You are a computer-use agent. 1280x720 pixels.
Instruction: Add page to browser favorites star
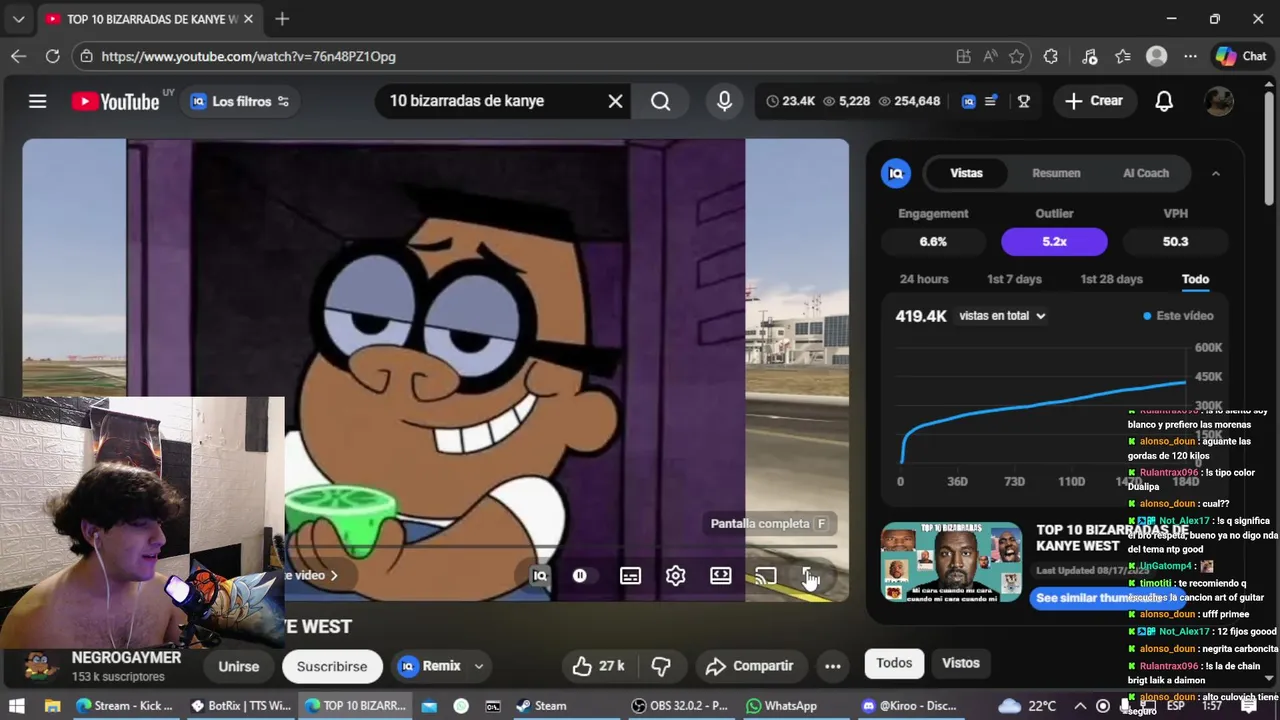[x=1017, y=57]
